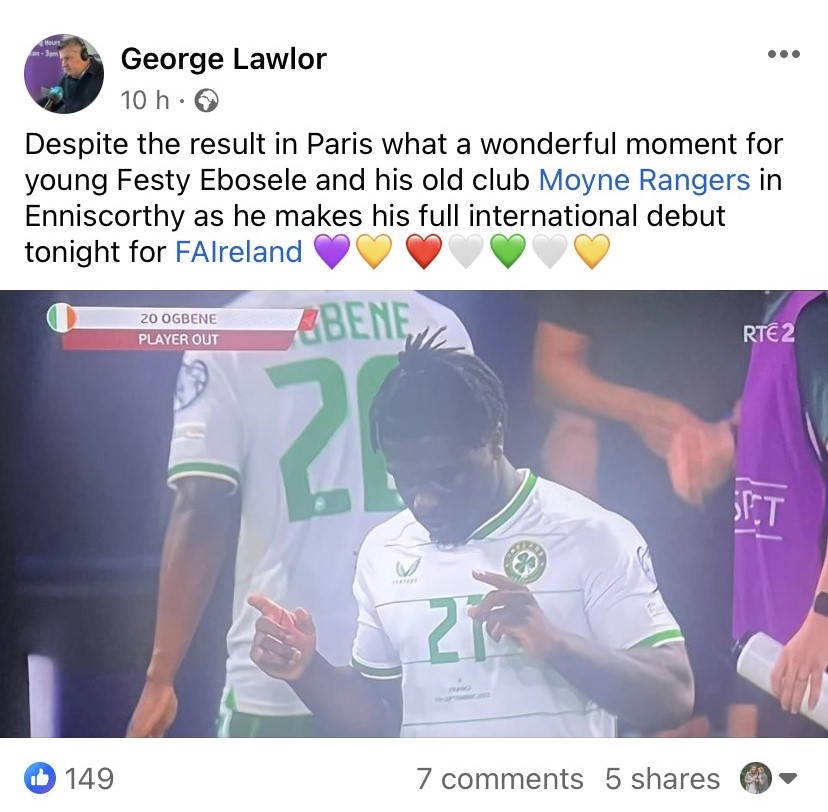The height and width of the screenshot is (812, 828).
Task: Open George Lawlor's profile picture
Action: point(64,74)
